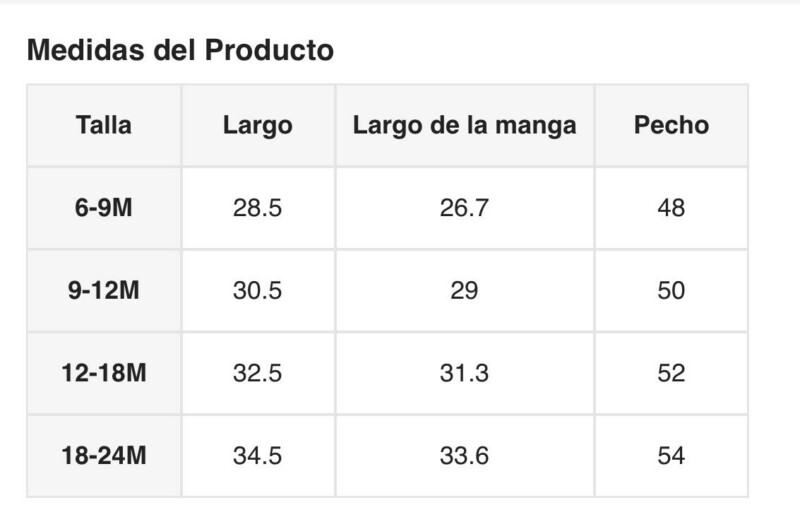Select the 12-18M size row label
This screenshot has height=517, width=800.
point(104,374)
